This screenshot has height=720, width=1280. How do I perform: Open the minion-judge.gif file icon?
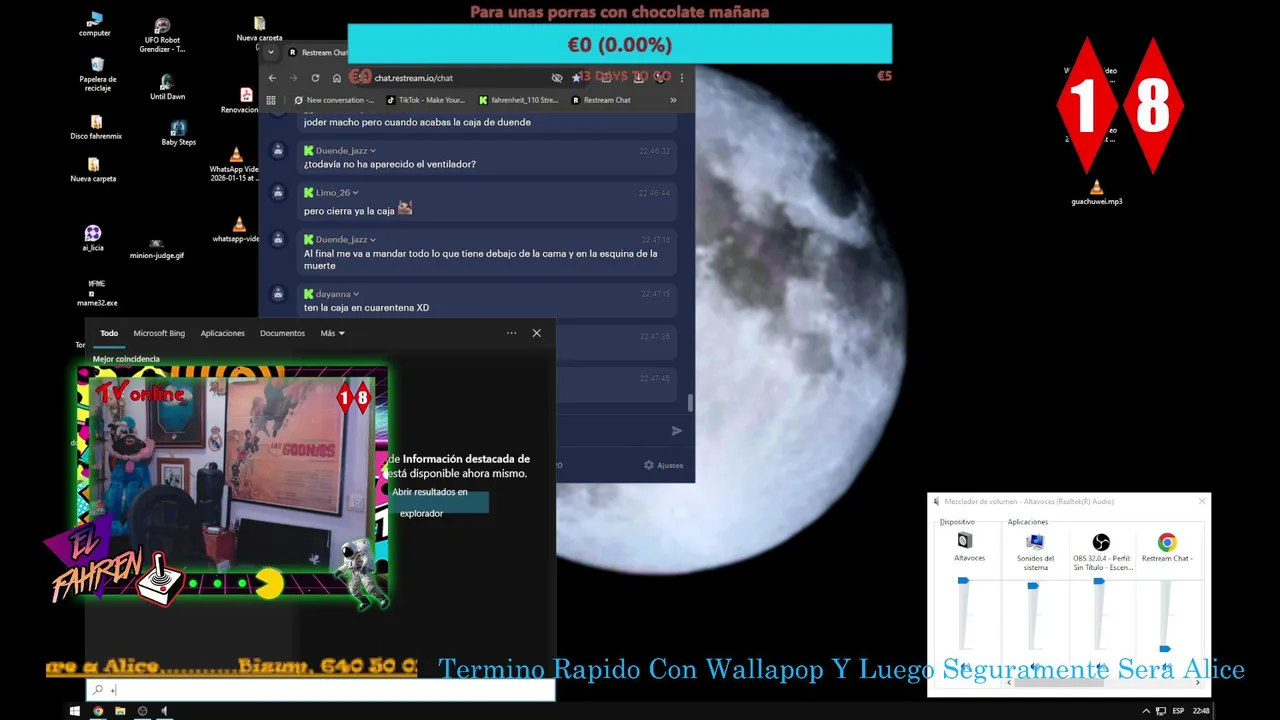point(156,248)
